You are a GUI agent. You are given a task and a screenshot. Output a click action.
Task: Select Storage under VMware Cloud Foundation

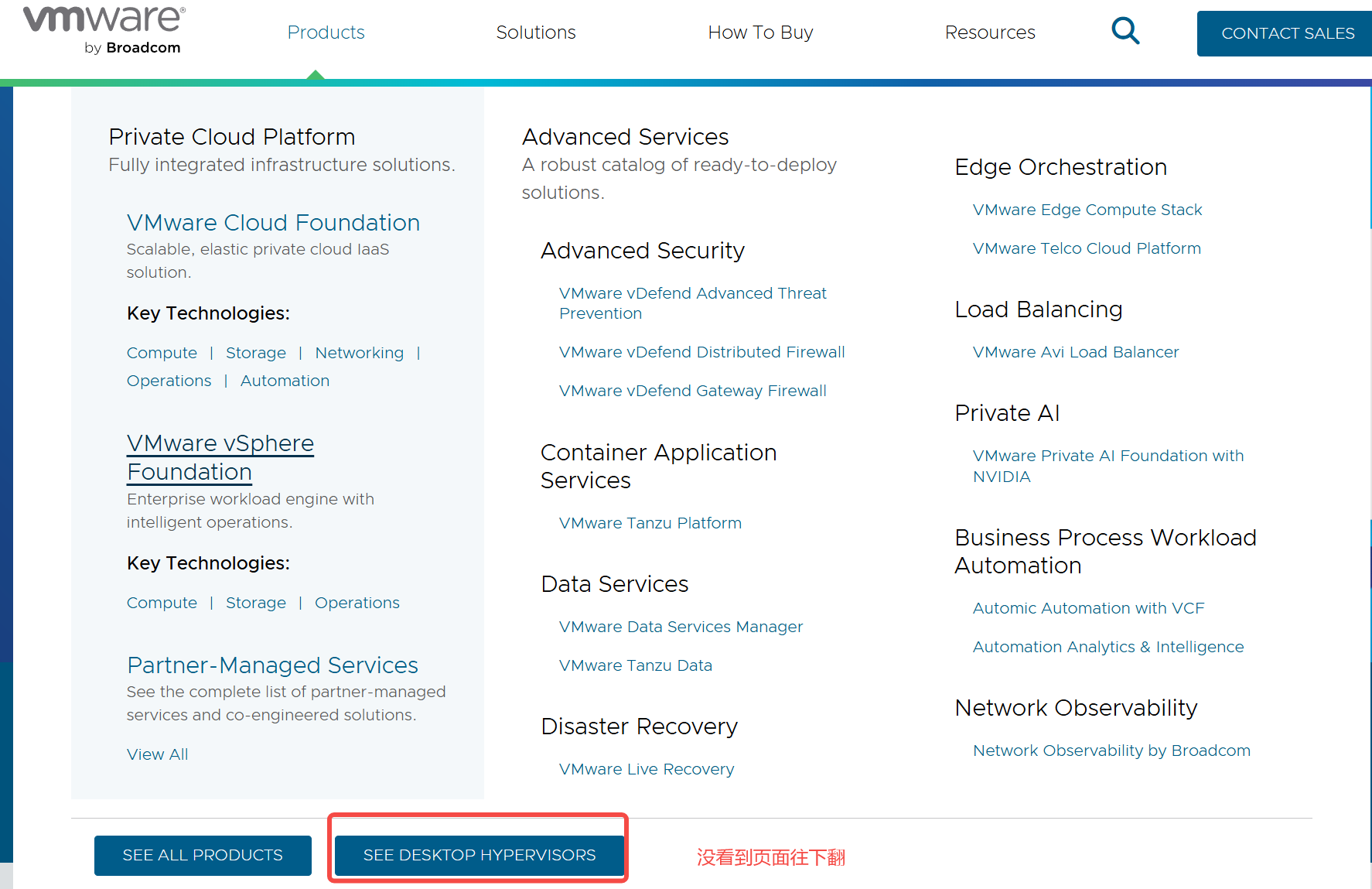coord(256,353)
